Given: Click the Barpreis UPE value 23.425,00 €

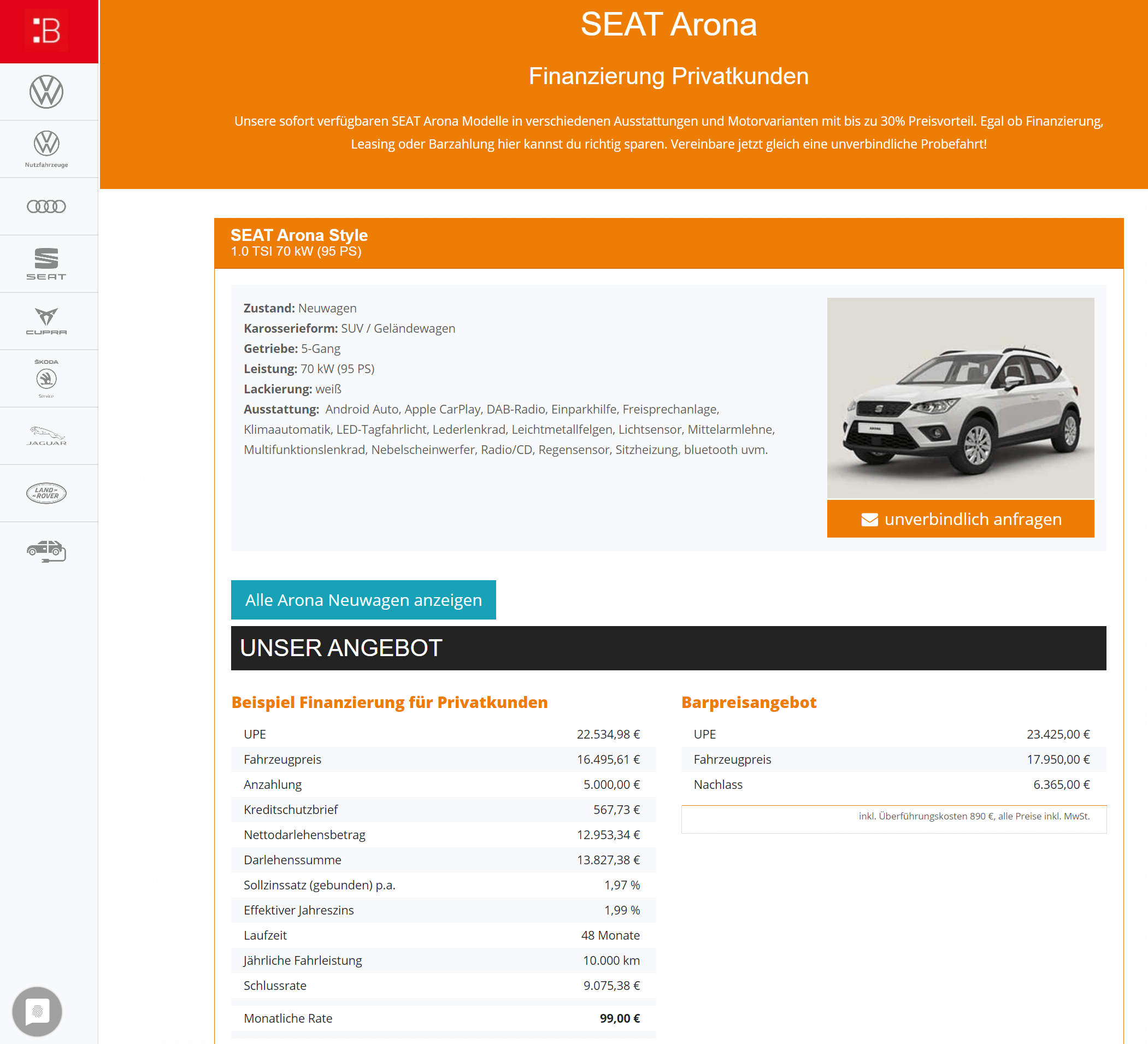Looking at the screenshot, I should (1058, 734).
